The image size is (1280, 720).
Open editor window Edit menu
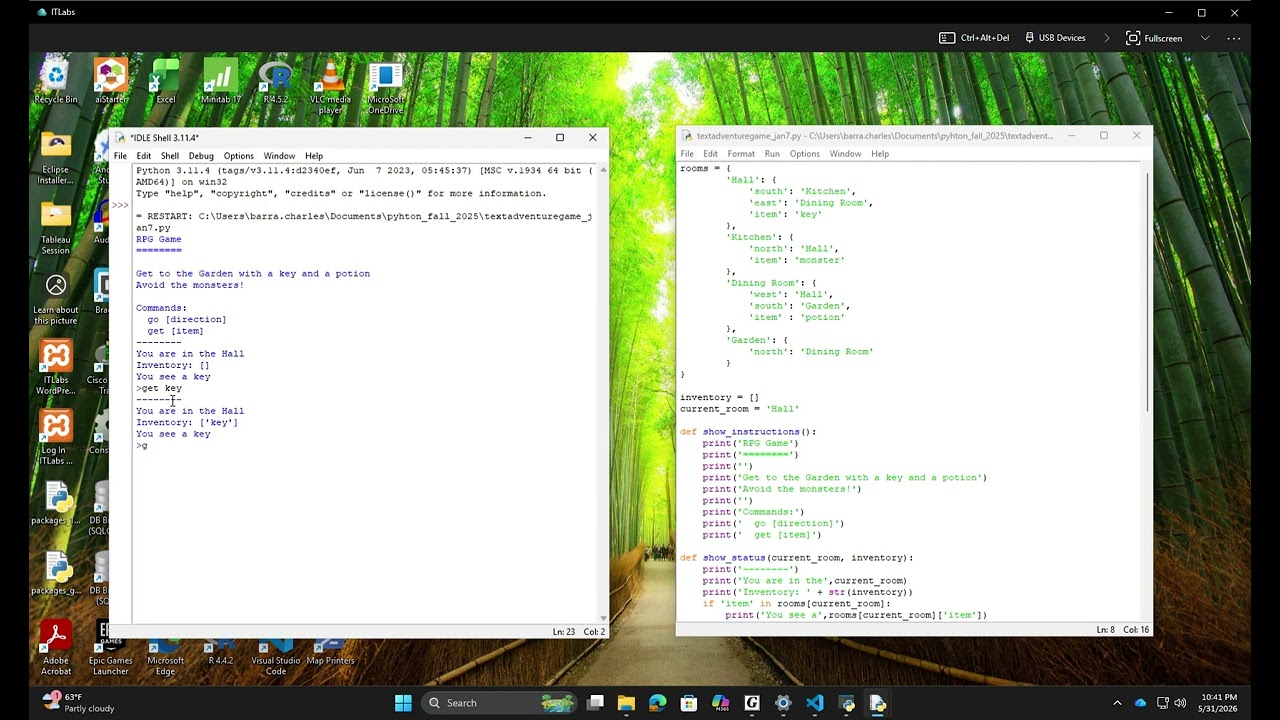click(710, 154)
